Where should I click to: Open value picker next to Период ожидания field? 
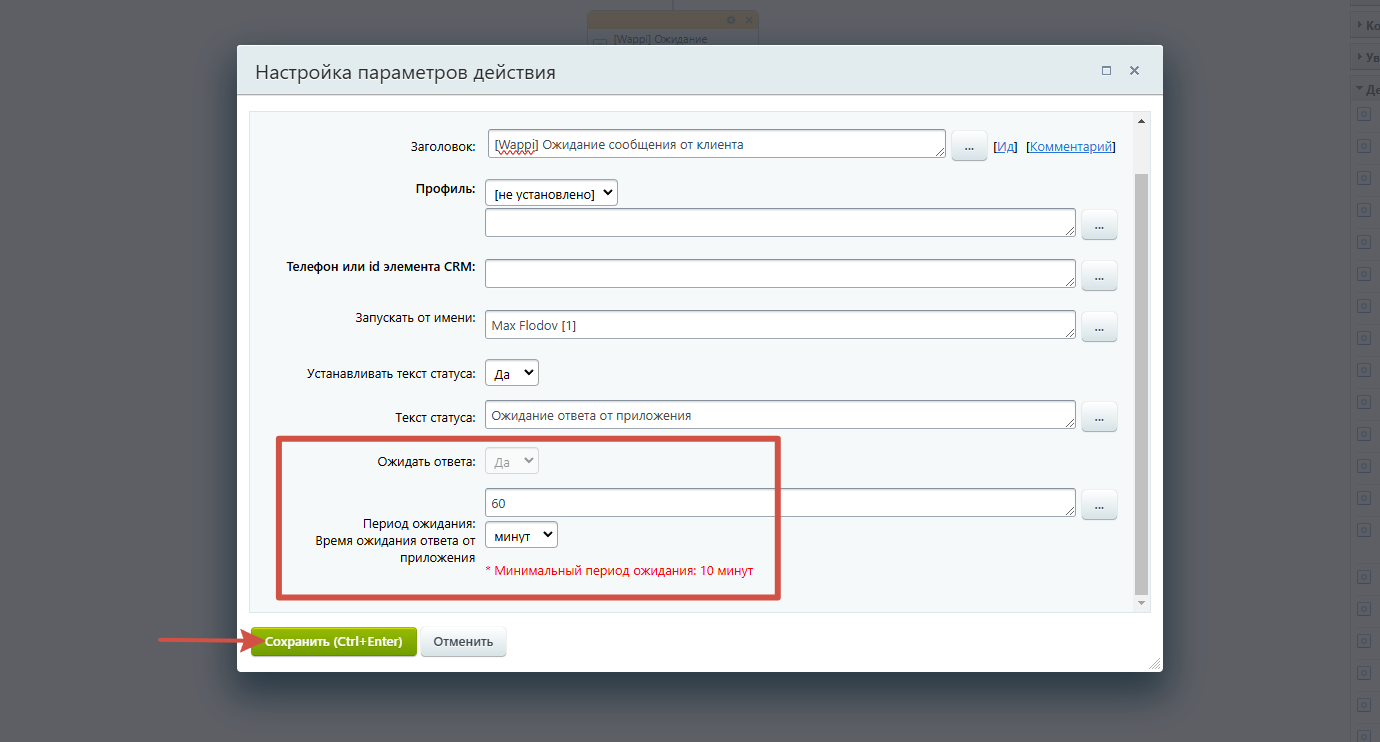[1099, 505]
